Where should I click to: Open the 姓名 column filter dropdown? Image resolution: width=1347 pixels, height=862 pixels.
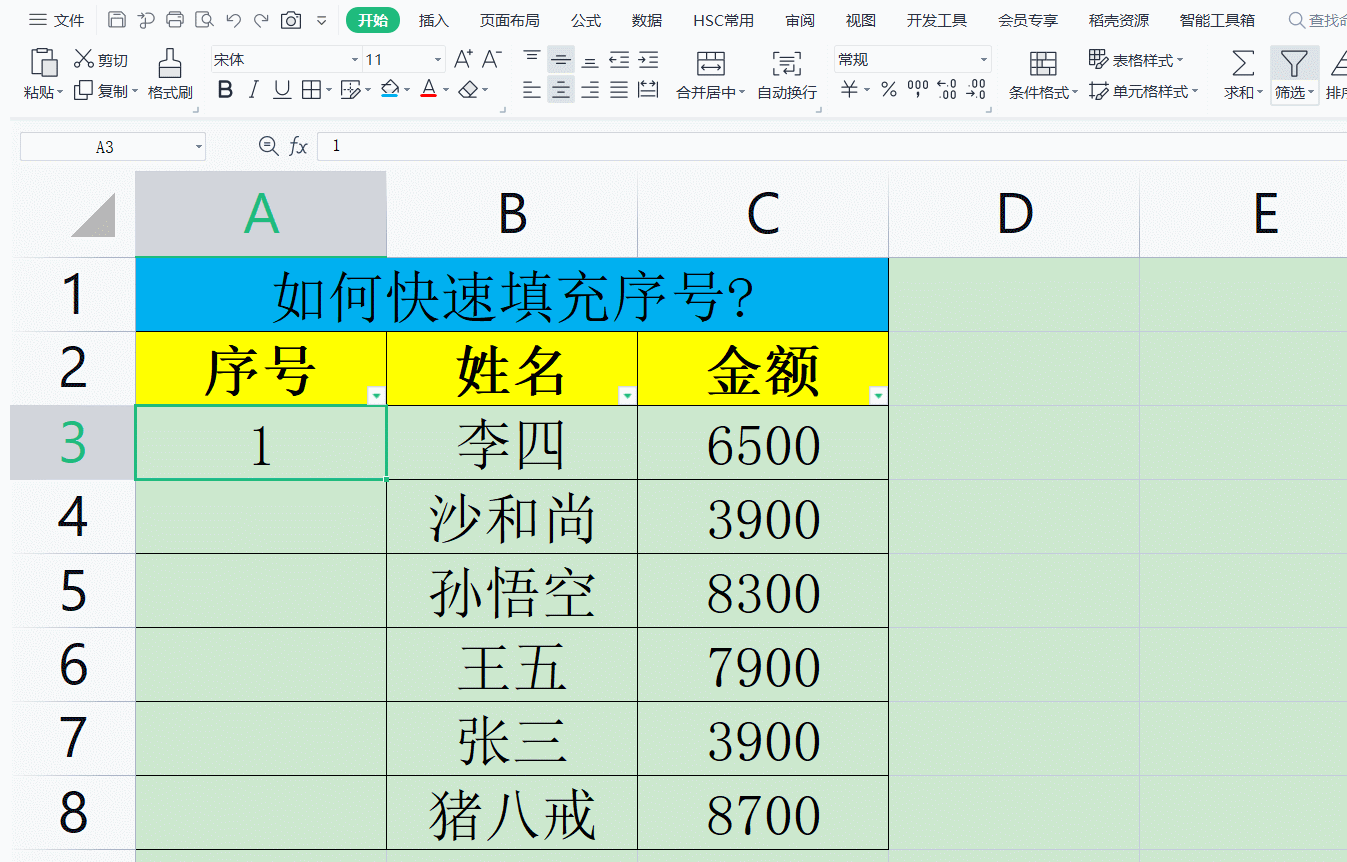(627, 396)
